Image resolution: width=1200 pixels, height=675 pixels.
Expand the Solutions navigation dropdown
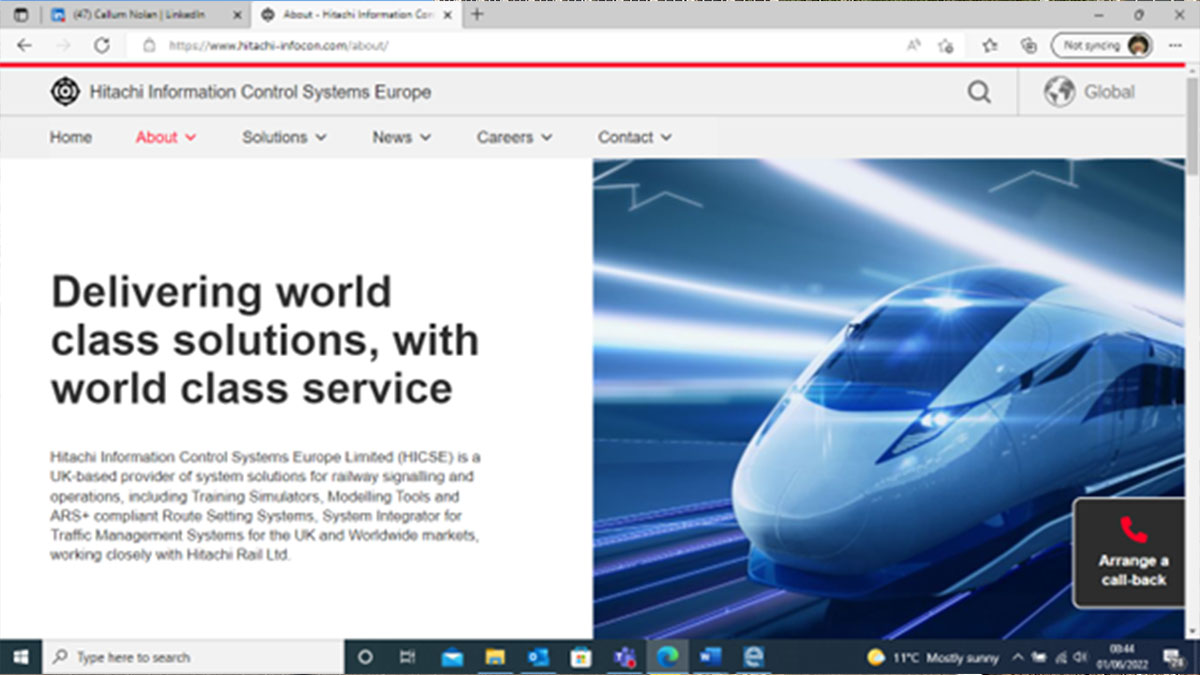click(284, 137)
